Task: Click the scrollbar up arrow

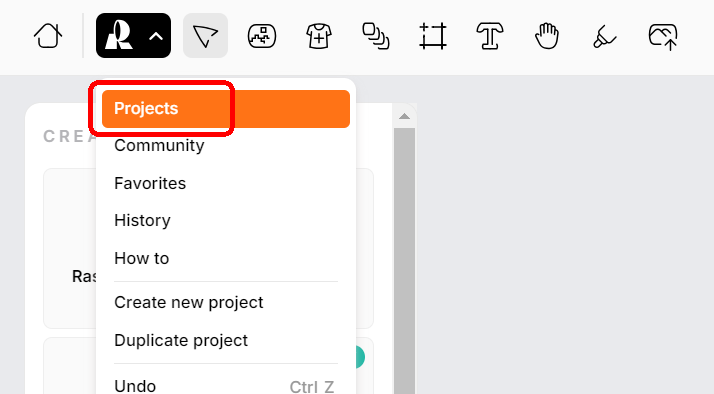Action: [404, 117]
